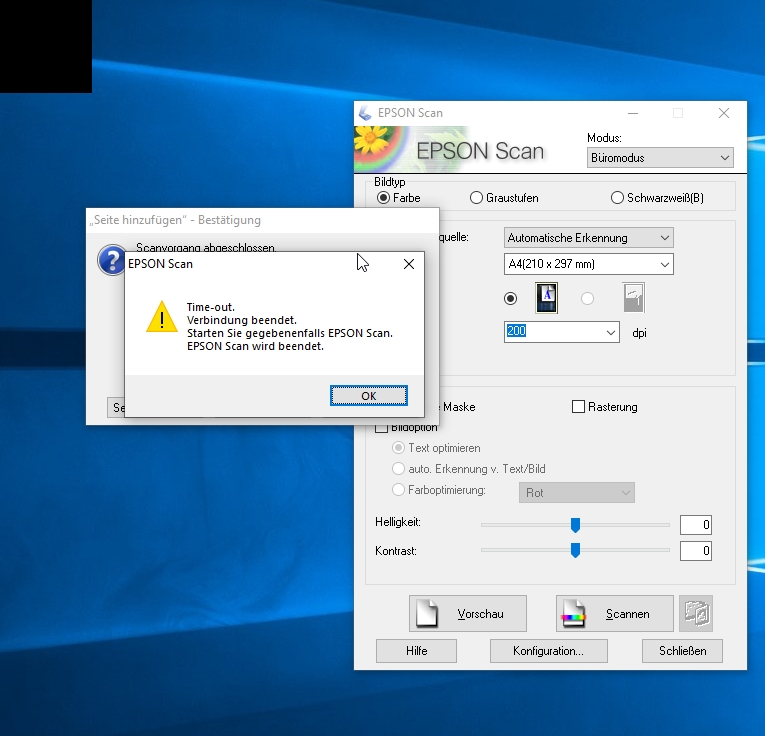This screenshot has height=736, width=765.
Task: Open the Modus Büromodus dropdown
Action: click(660, 158)
